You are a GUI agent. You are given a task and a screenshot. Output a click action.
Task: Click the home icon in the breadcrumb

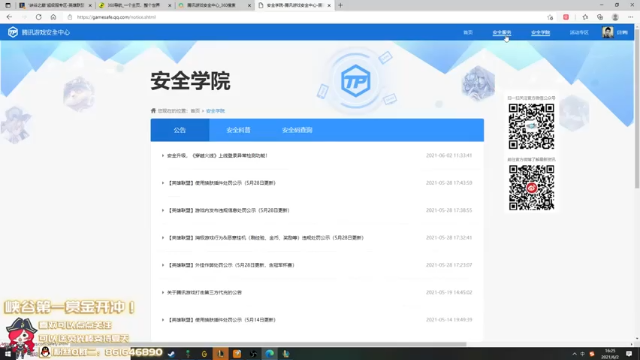click(x=153, y=111)
